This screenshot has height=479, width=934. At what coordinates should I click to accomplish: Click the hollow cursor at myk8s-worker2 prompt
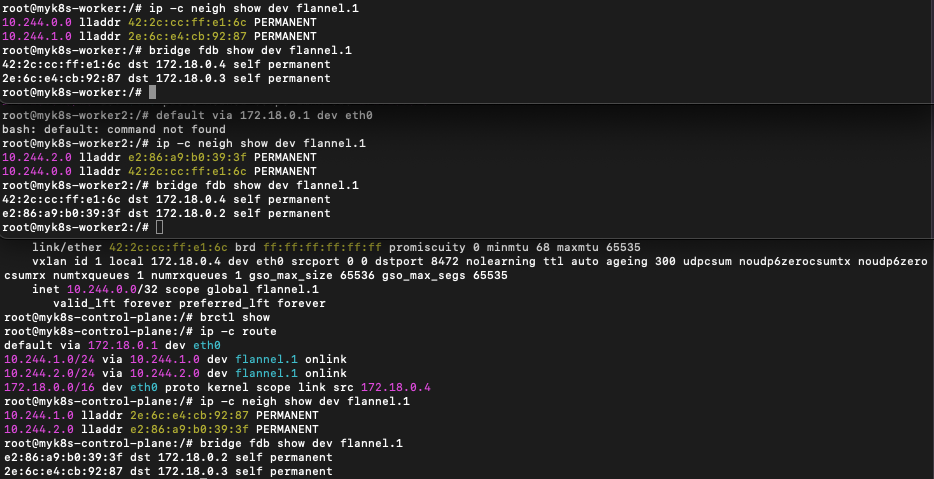click(160, 228)
